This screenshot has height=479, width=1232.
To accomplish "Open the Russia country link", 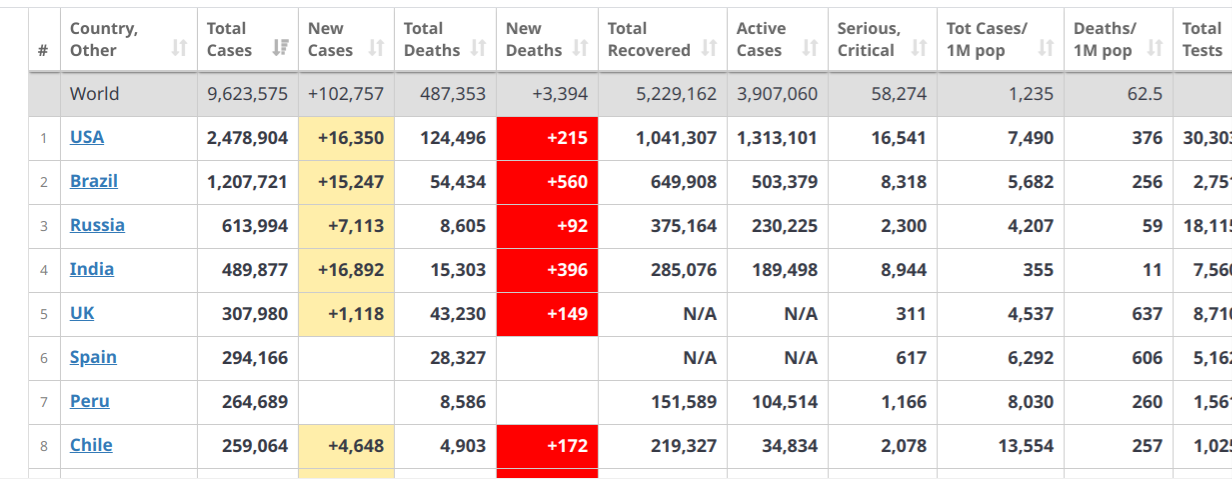I will coord(97,225).
